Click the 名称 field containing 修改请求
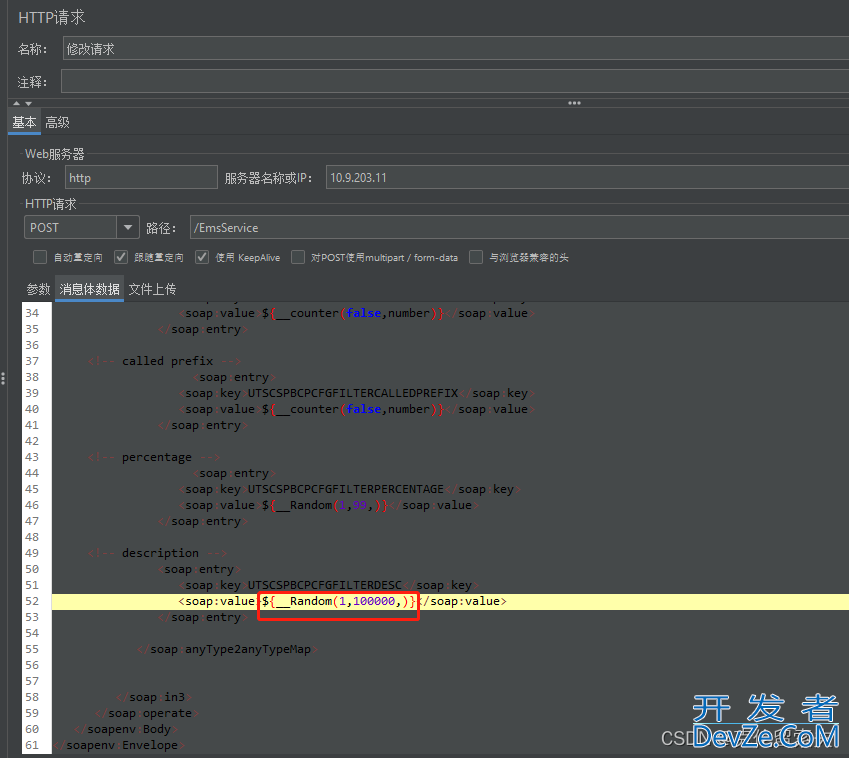Viewport: 849px width, 758px height. (x=455, y=48)
